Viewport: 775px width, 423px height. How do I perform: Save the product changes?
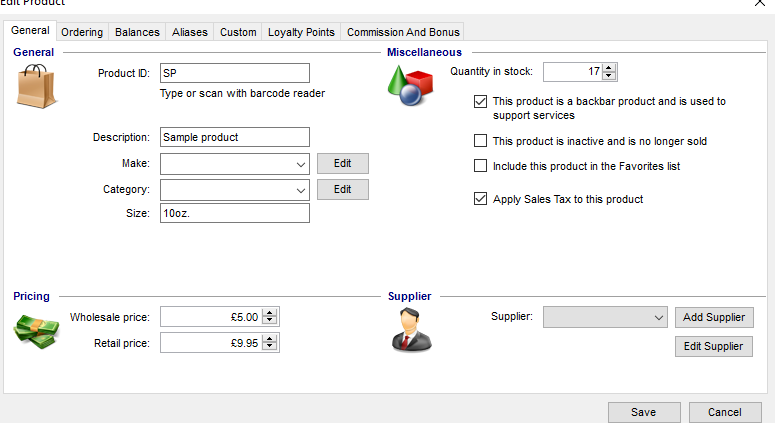tap(644, 412)
